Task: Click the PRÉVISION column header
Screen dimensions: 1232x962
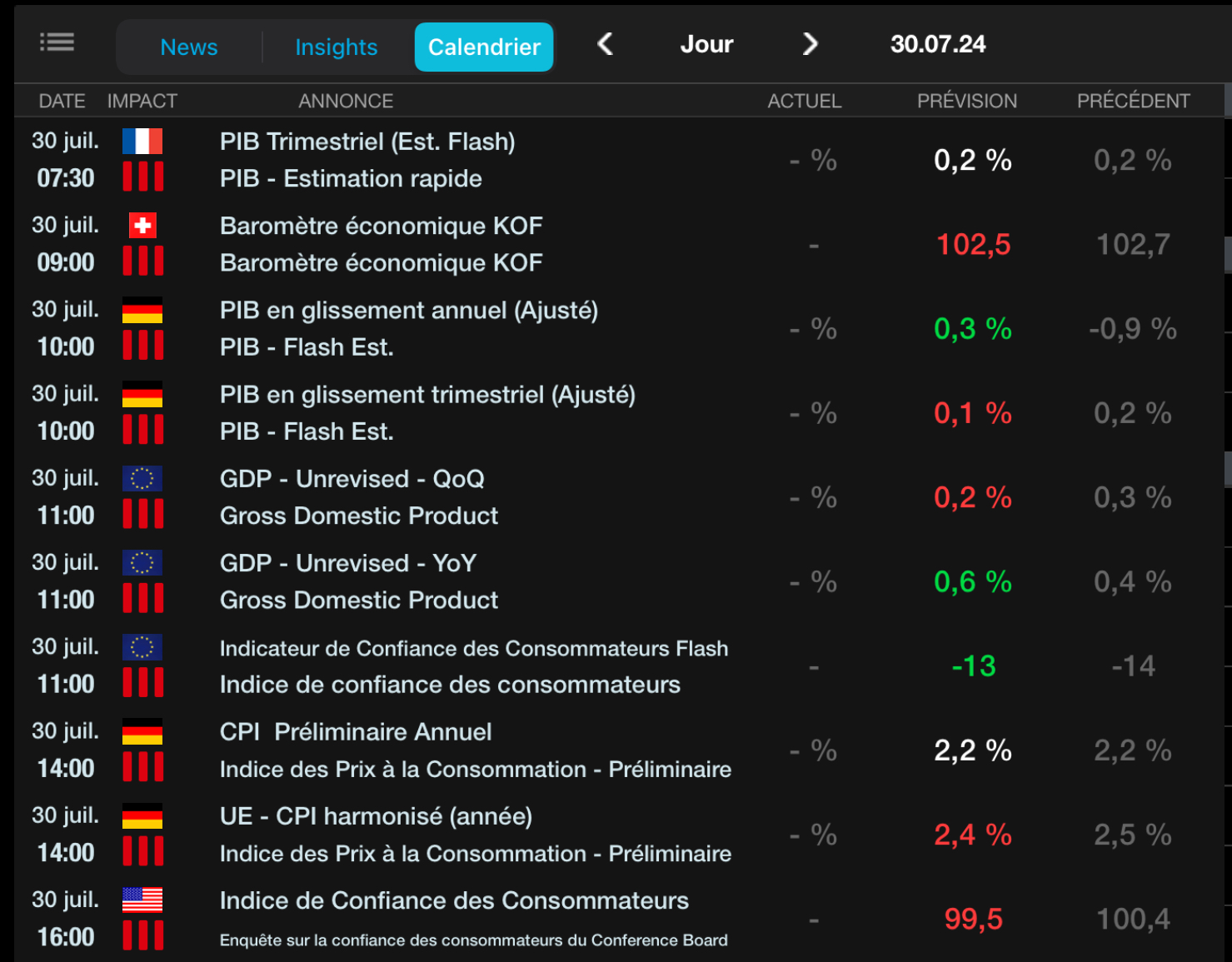Action: point(966,101)
